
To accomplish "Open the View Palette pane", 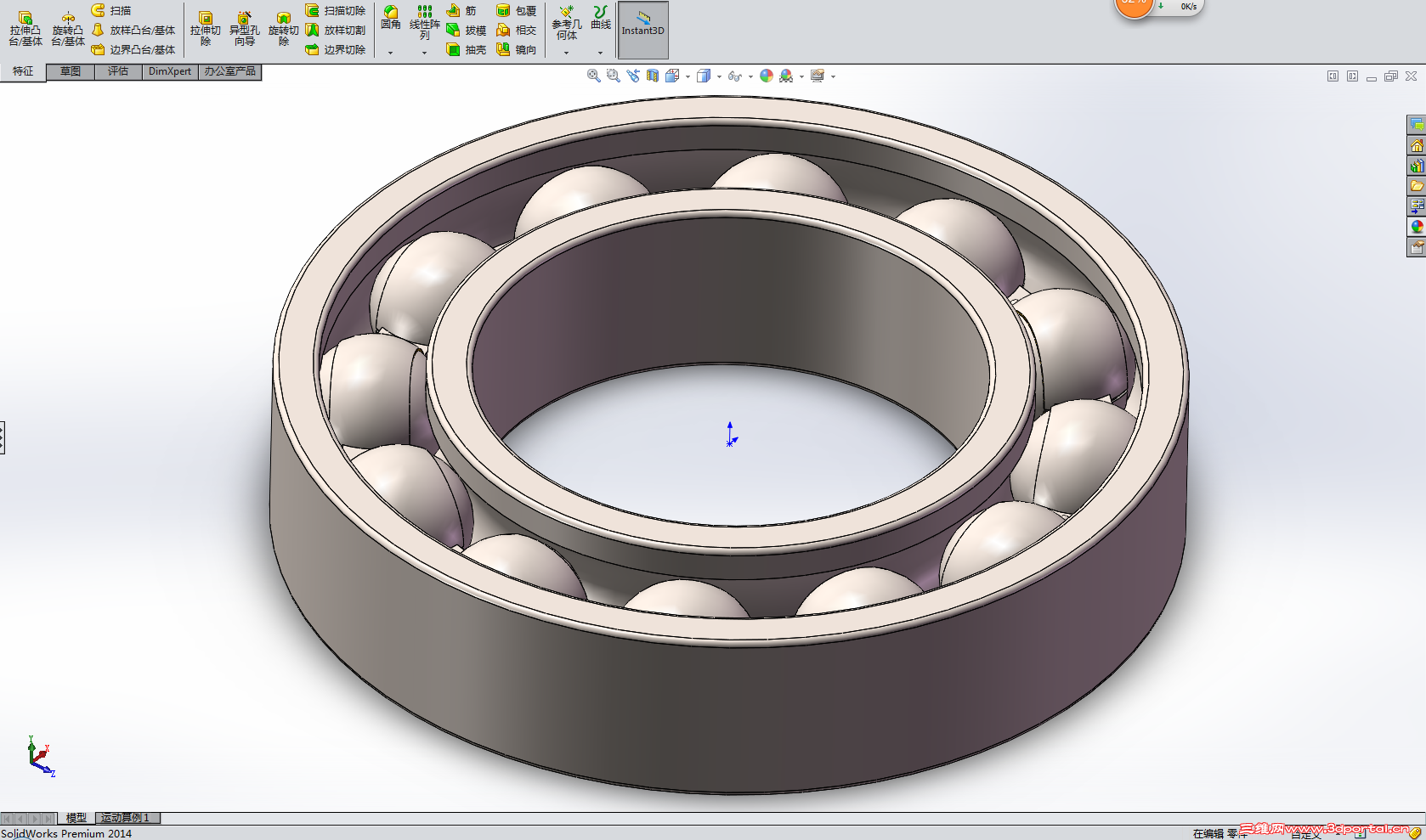I will [x=1417, y=206].
